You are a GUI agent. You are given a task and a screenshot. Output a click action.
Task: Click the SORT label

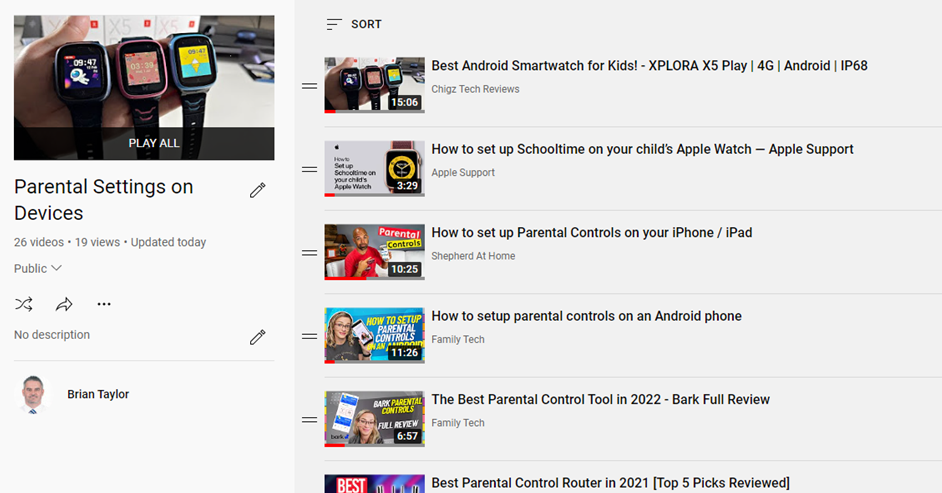[x=366, y=24]
